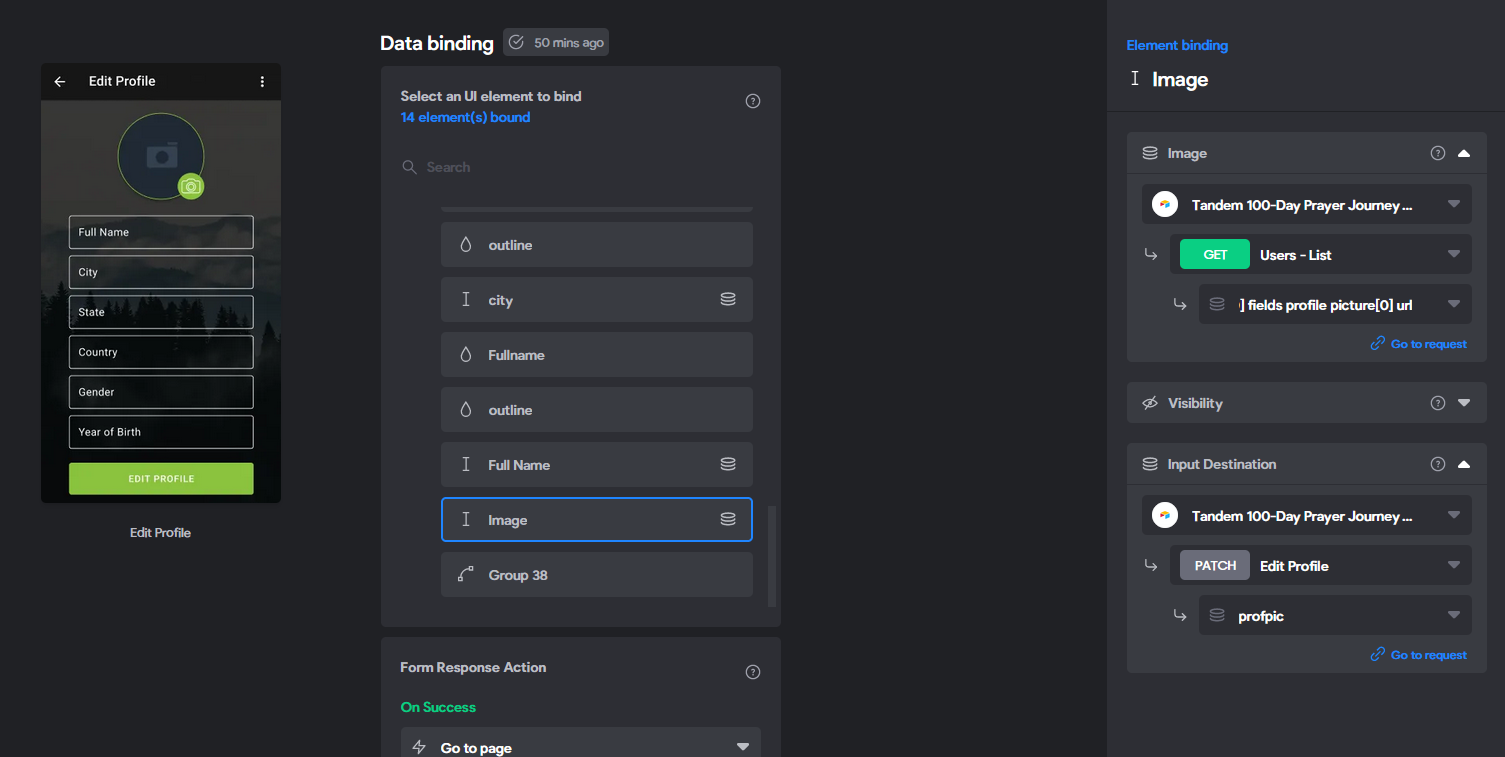
Task: Click the green EDIT PROFILE button in the preview
Action: pos(161,478)
